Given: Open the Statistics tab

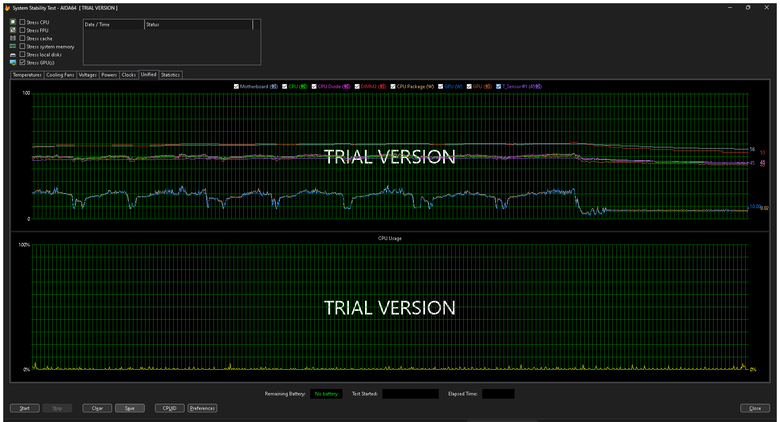Looking at the screenshot, I should pyautogui.click(x=171, y=75).
